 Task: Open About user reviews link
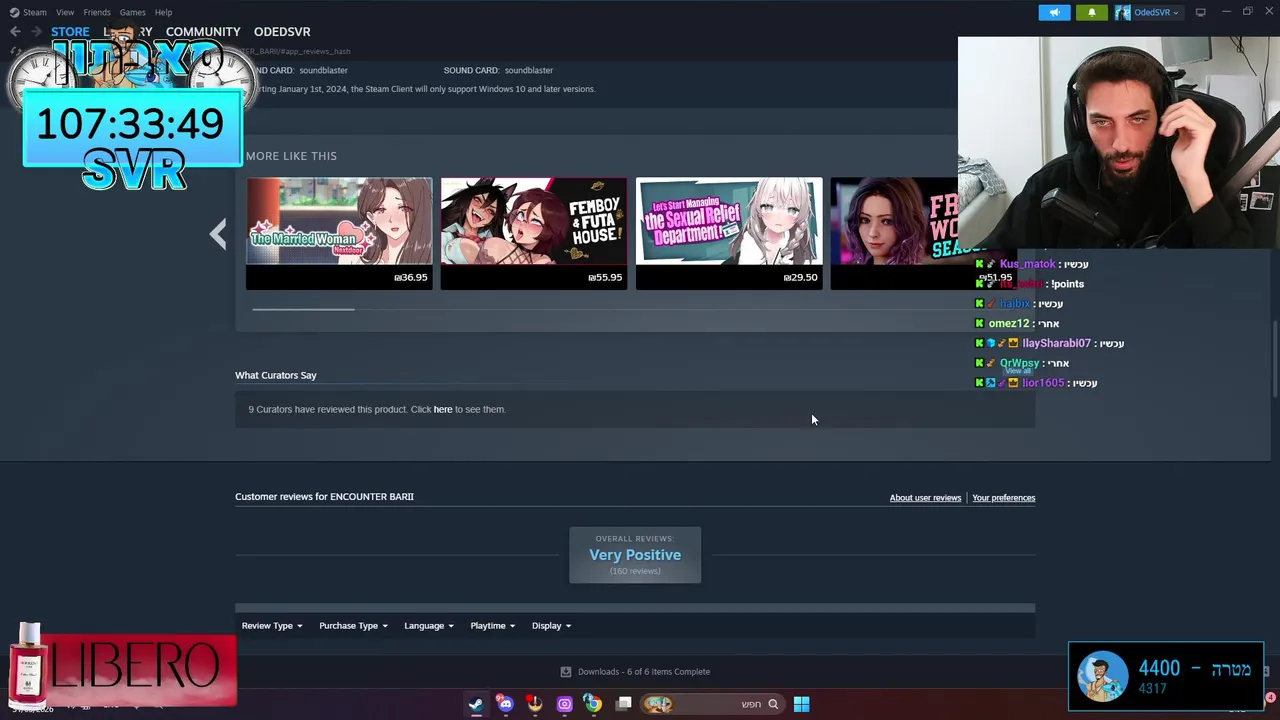click(x=925, y=498)
